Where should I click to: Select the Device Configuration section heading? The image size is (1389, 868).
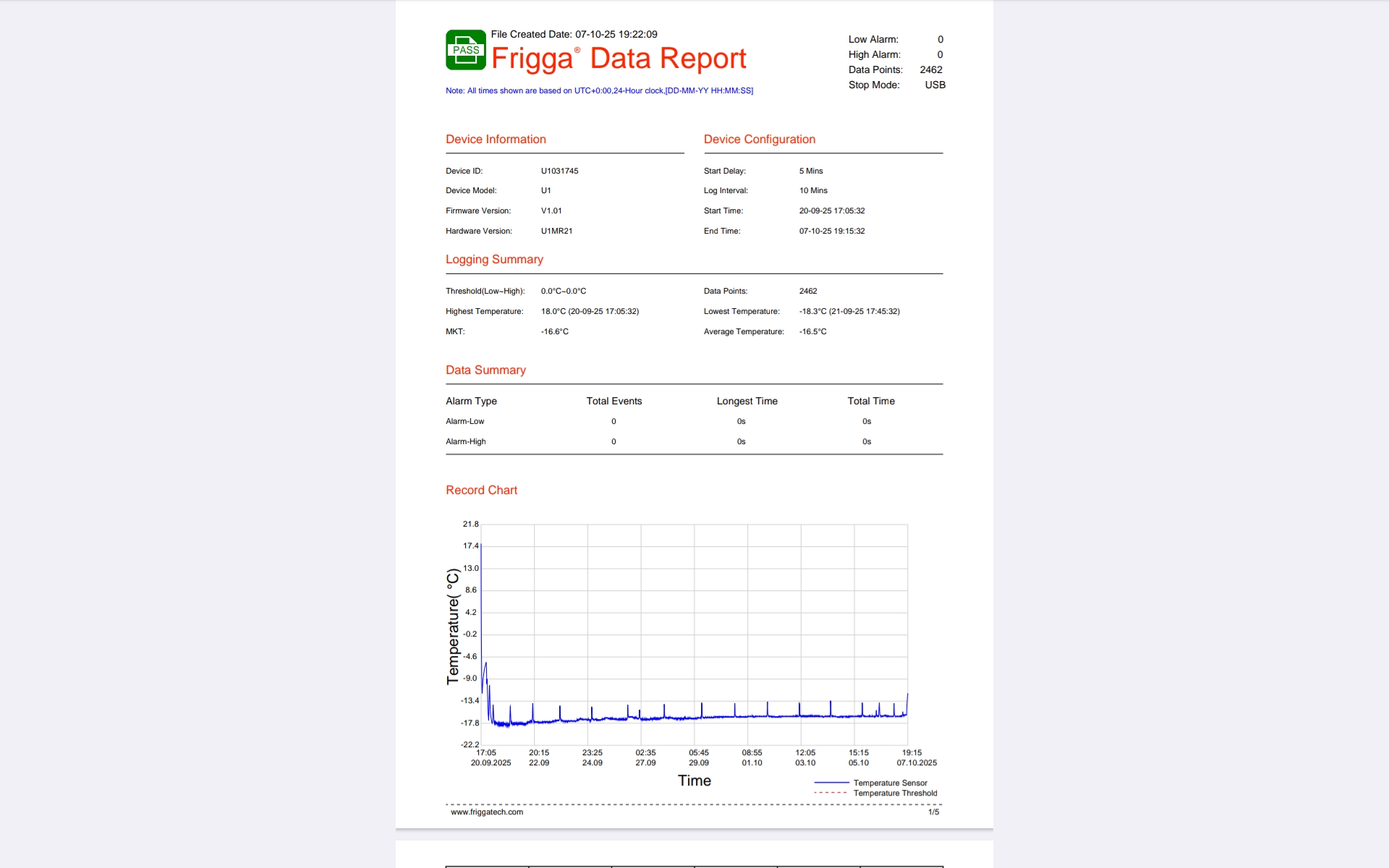pos(759,139)
